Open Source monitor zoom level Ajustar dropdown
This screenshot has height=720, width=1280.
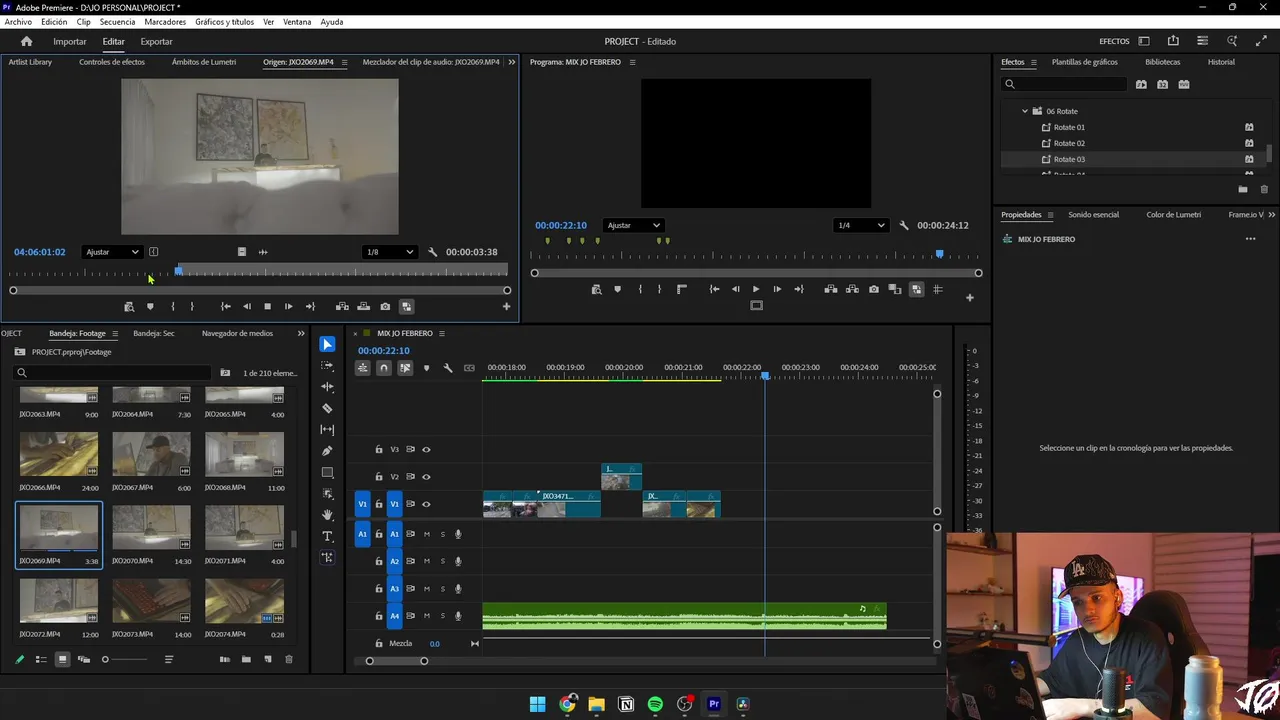[112, 252]
